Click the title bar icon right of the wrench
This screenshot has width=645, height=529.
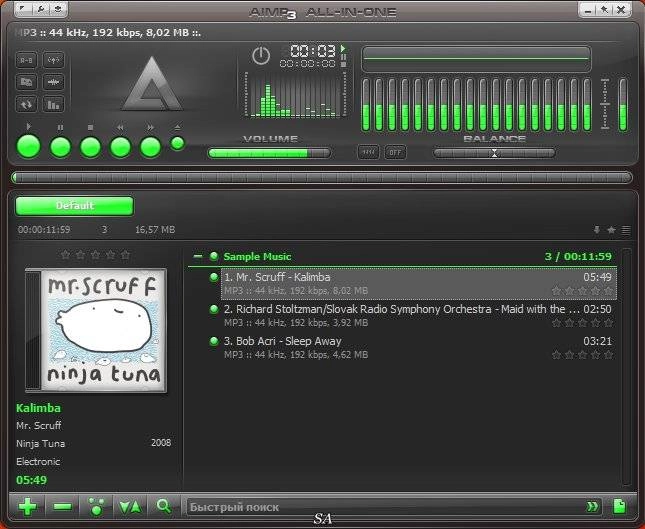58,9
